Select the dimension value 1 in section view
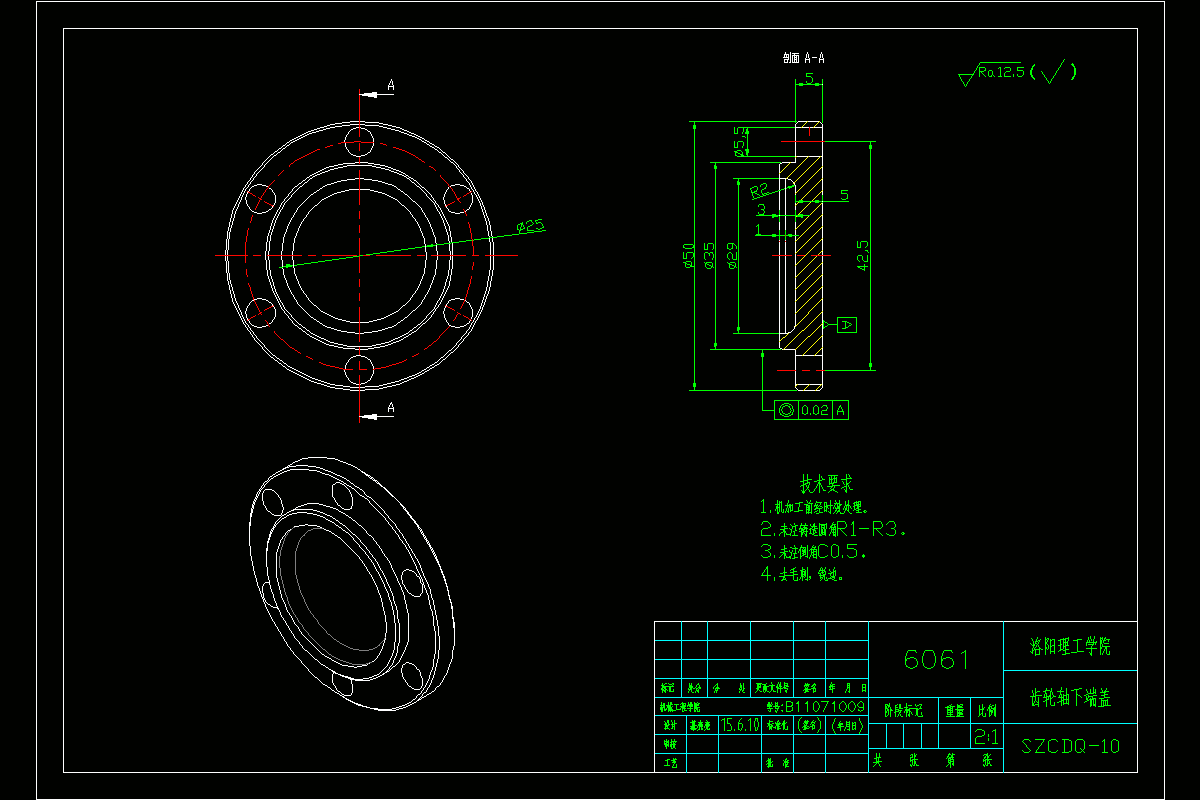This screenshot has height=800, width=1200. pos(758,230)
